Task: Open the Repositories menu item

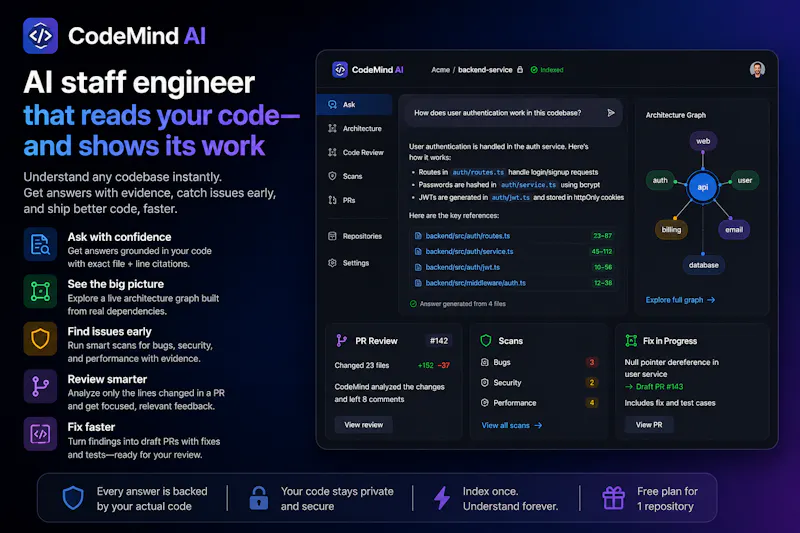Action: [x=355, y=236]
